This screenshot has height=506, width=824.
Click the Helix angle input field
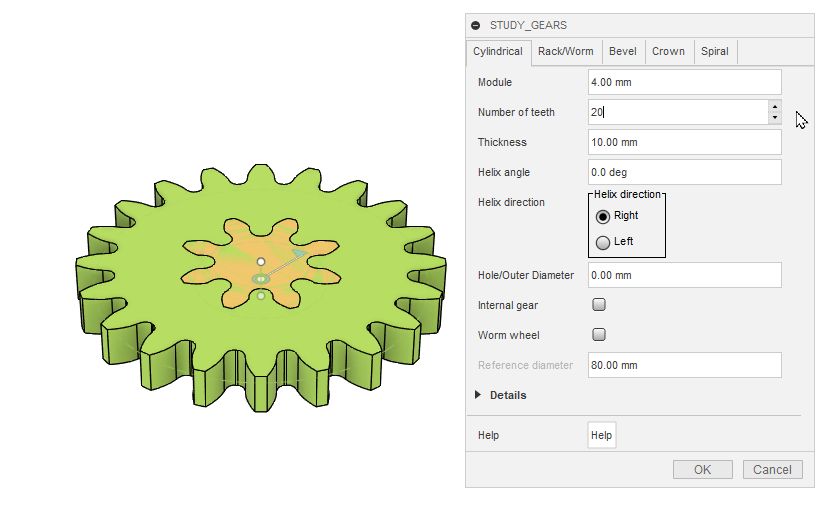(x=684, y=172)
